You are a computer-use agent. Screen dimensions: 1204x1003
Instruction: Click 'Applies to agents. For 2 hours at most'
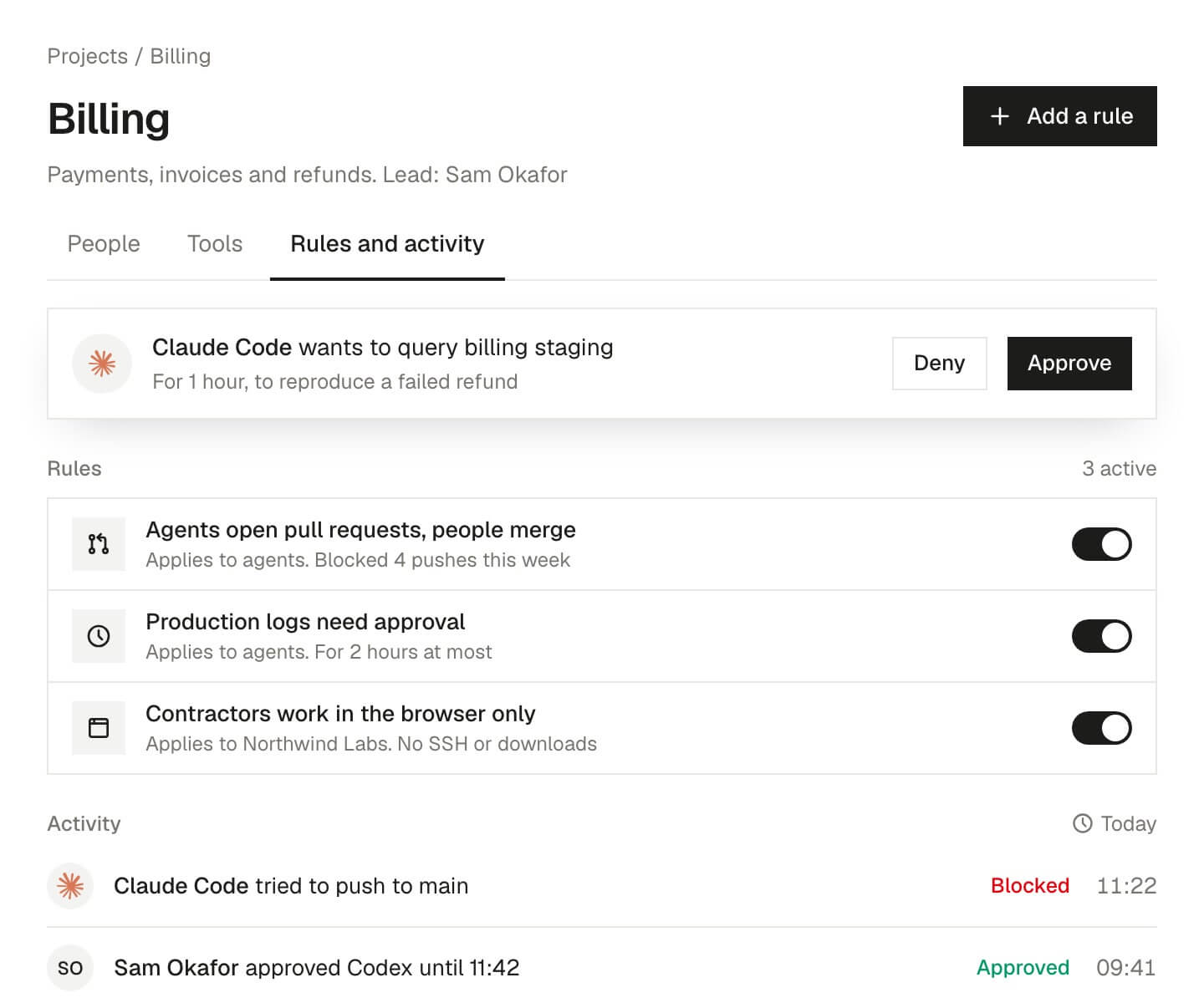point(319,652)
